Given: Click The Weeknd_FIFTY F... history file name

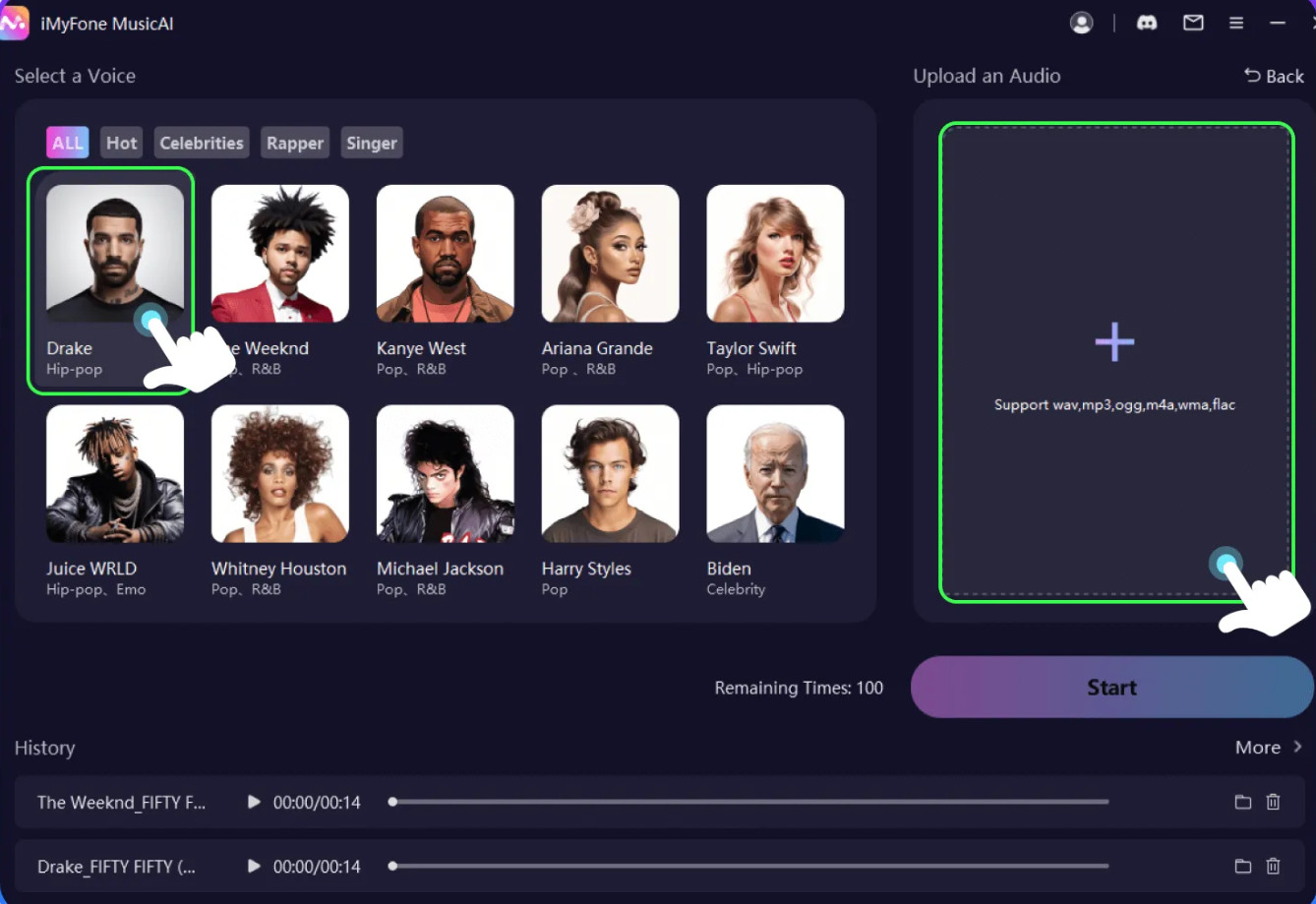Looking at the screenshot, I should 121,803.
